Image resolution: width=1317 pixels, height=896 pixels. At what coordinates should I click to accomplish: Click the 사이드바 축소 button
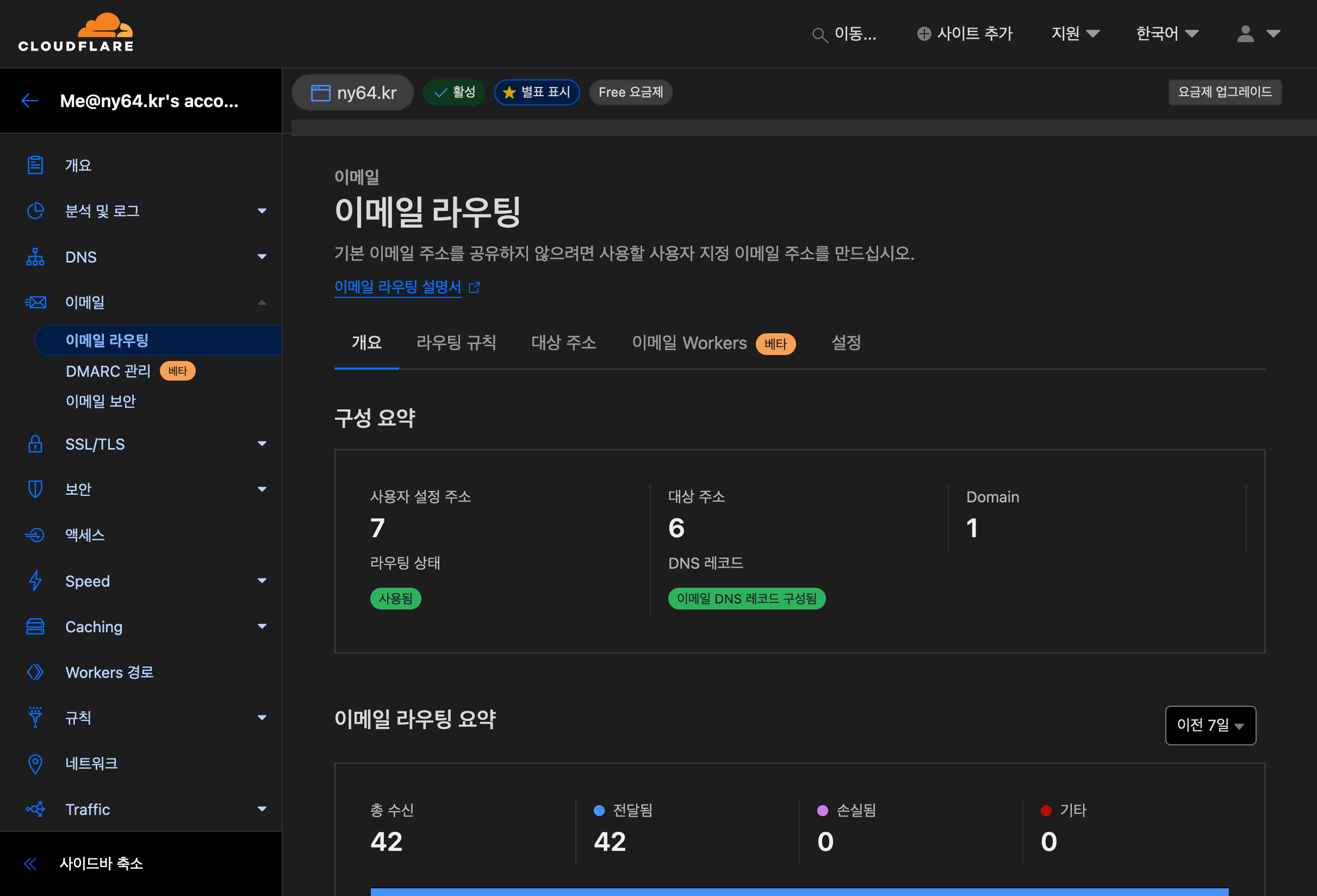(x=140, y=864)
